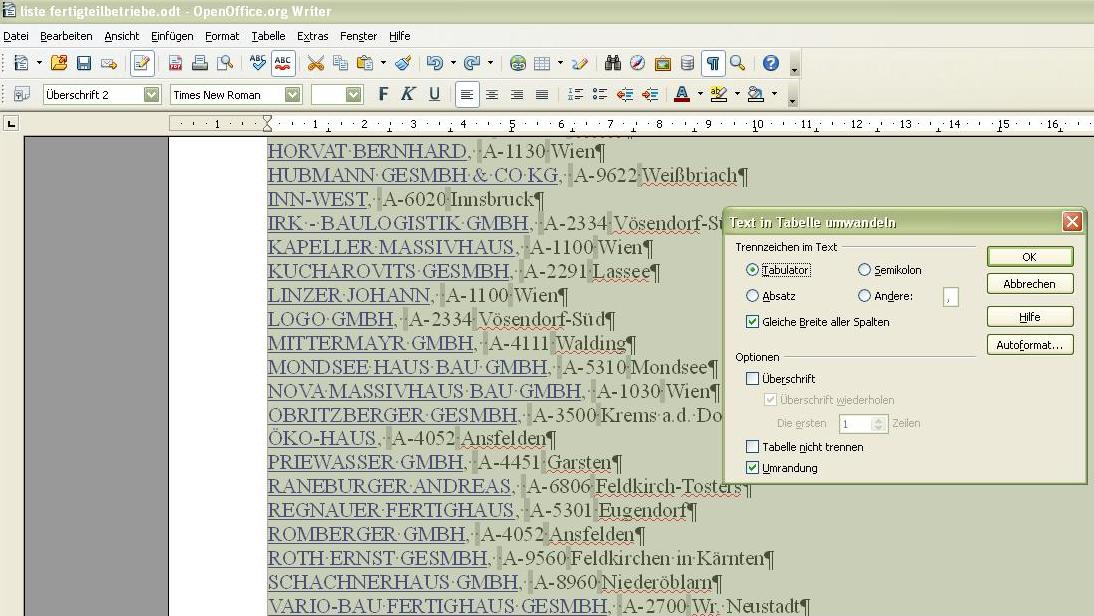Click the red font color swatch
The width and height of the screenshot is (1094, 616).
click(682, 94)
